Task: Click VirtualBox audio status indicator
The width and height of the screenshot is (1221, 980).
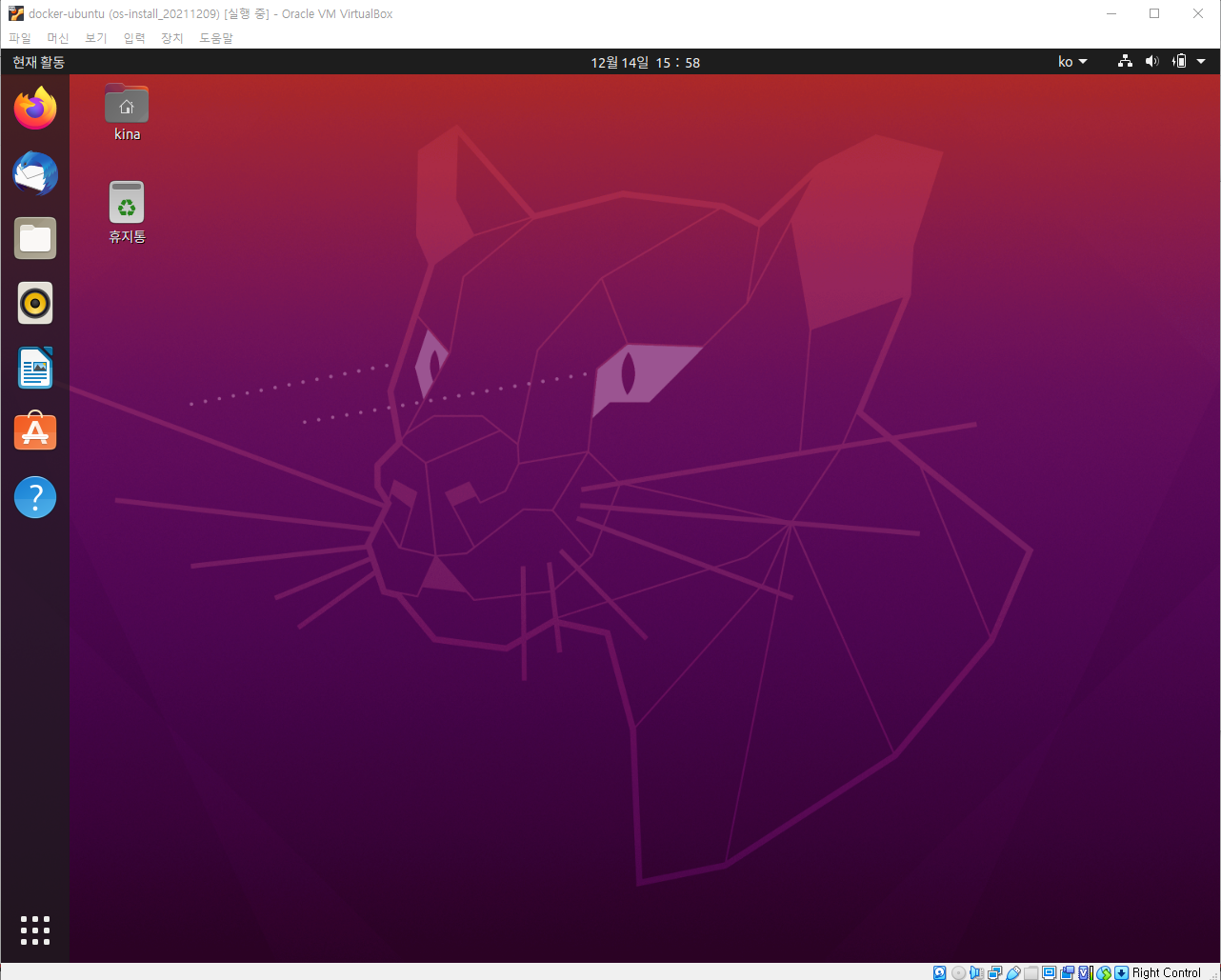Action: click(977, 972)
